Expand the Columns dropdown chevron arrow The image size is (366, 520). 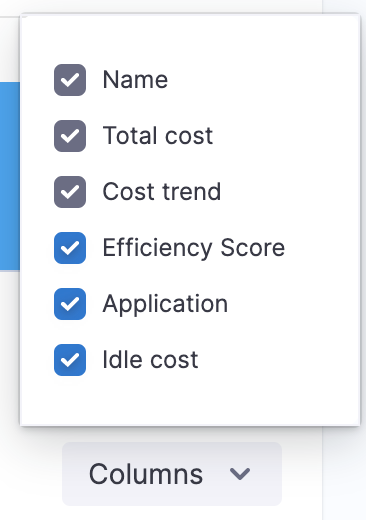(x=240, y=474)
